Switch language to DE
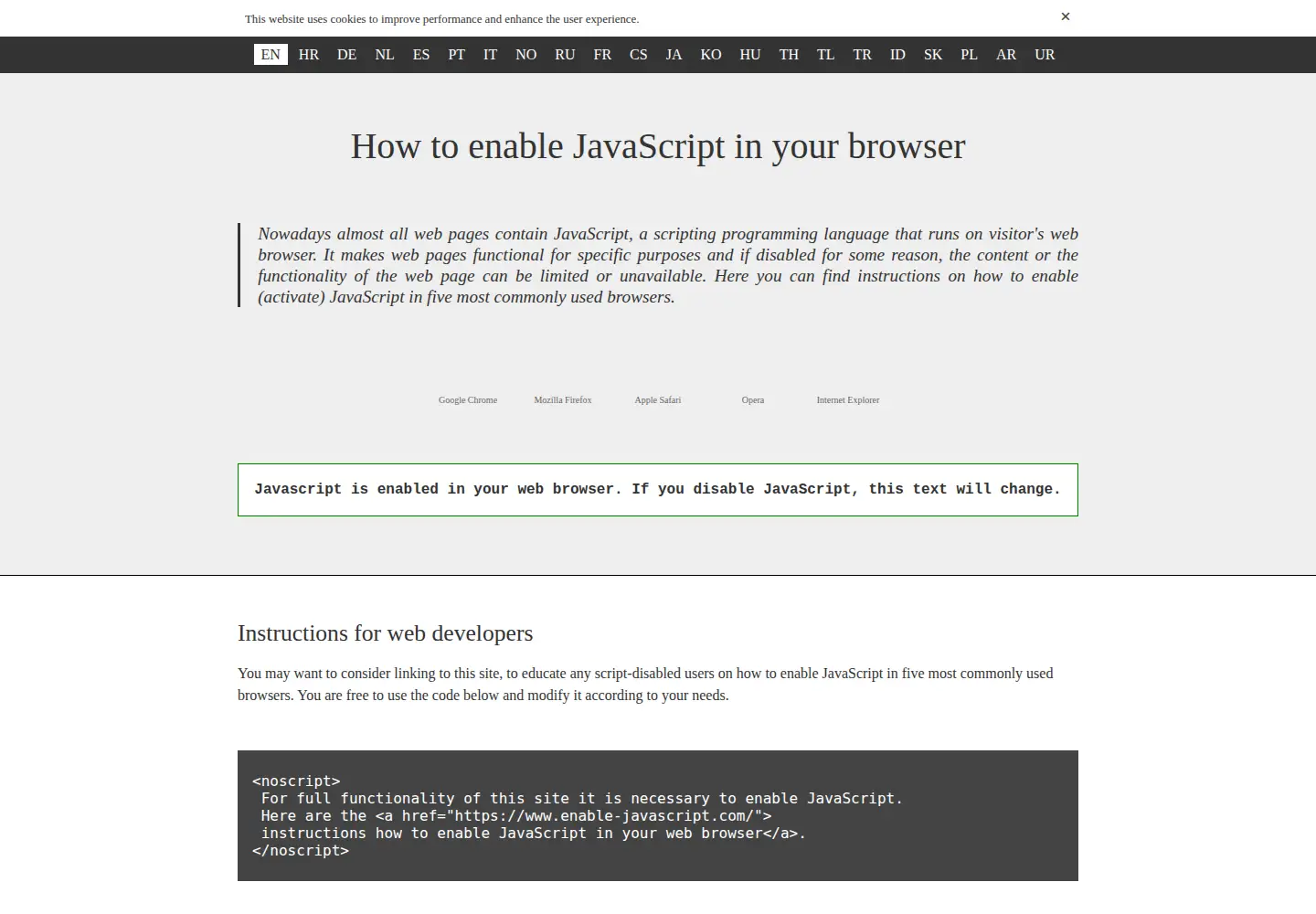 (346, 55)
